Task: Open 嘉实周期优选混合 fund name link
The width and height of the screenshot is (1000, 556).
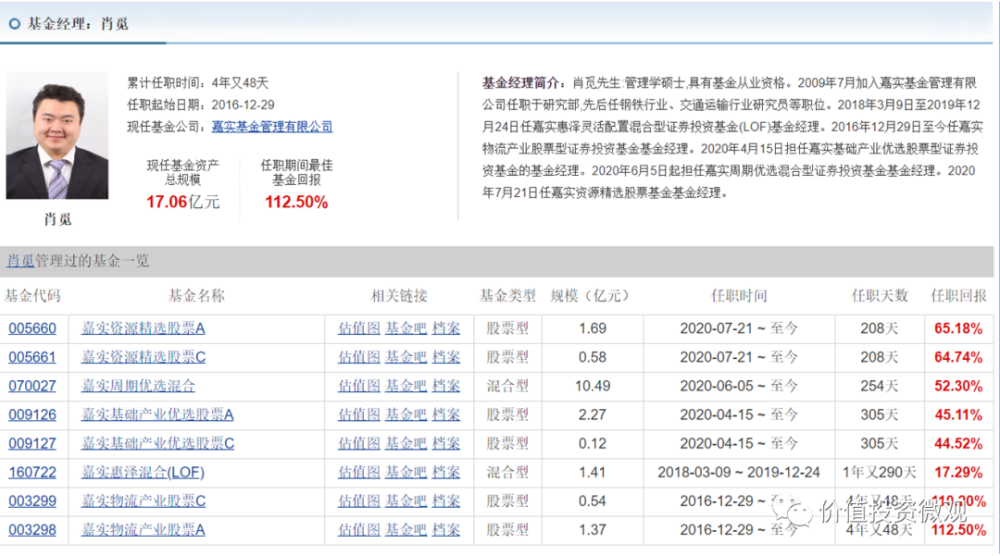Action: 138,386
